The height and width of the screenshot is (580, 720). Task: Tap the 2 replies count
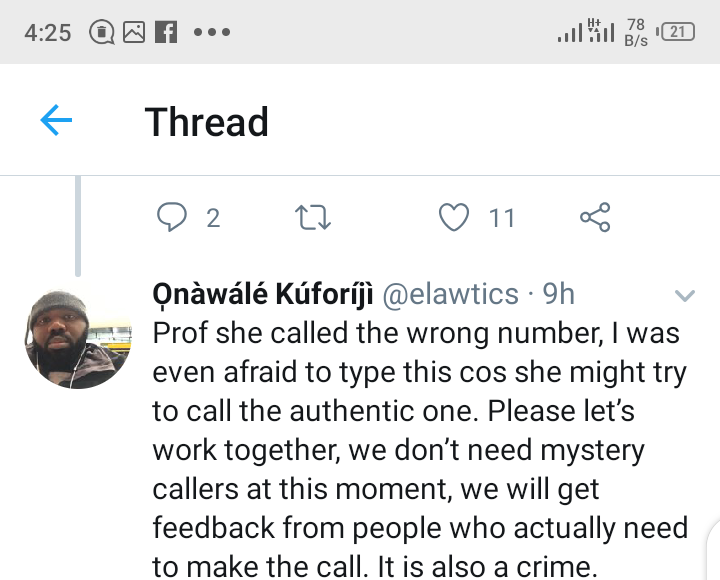213,218
